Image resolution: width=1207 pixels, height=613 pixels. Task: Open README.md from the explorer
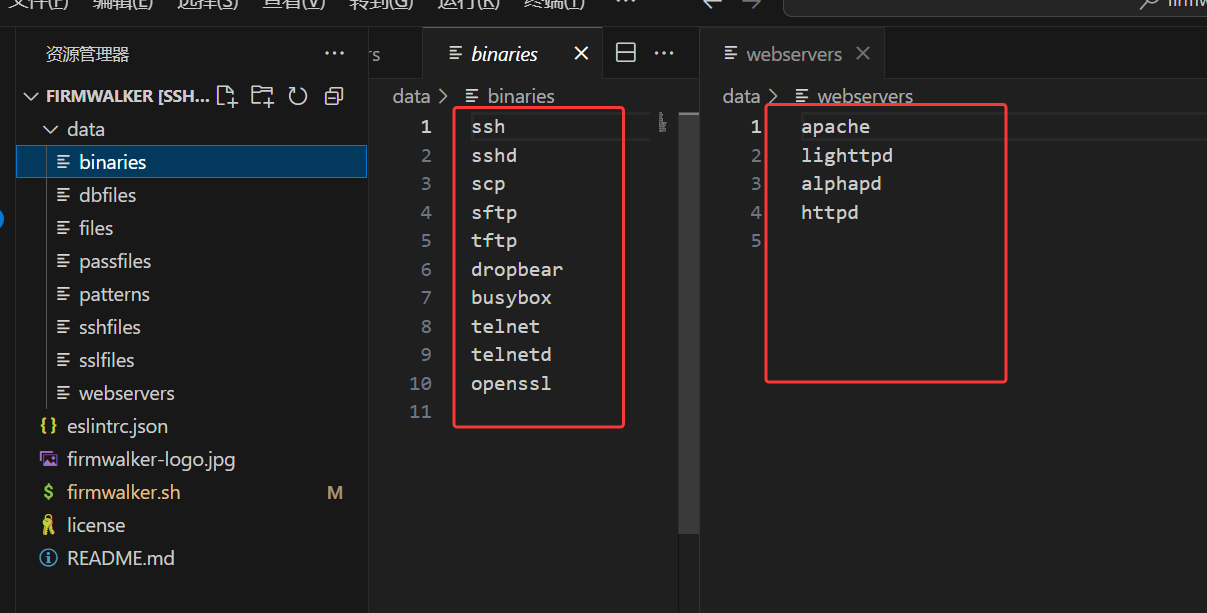pos(120,558)
